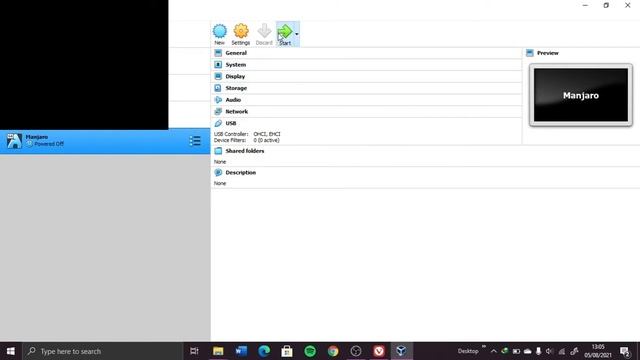The width and height of the screenshot is (640, 360).
Task: Click the Device Filters value text
Action: tap(266, 140)
